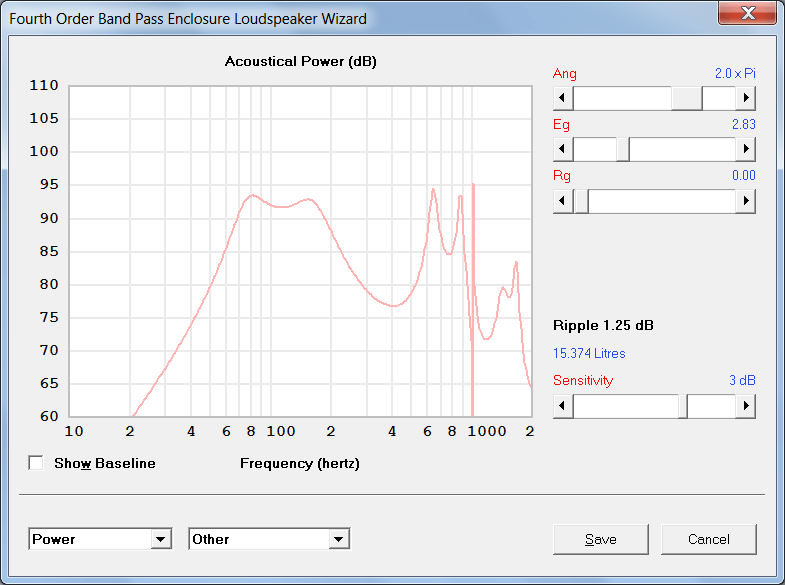Close the Loudspeaker Wizard window
The height and width of the screenshot is (585, 785).
tap(747, 13)
